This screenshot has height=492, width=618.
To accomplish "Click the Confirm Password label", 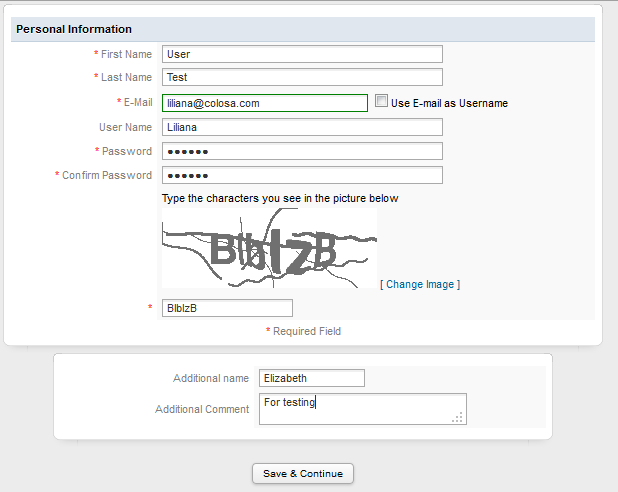I will (x=107, y=175).
